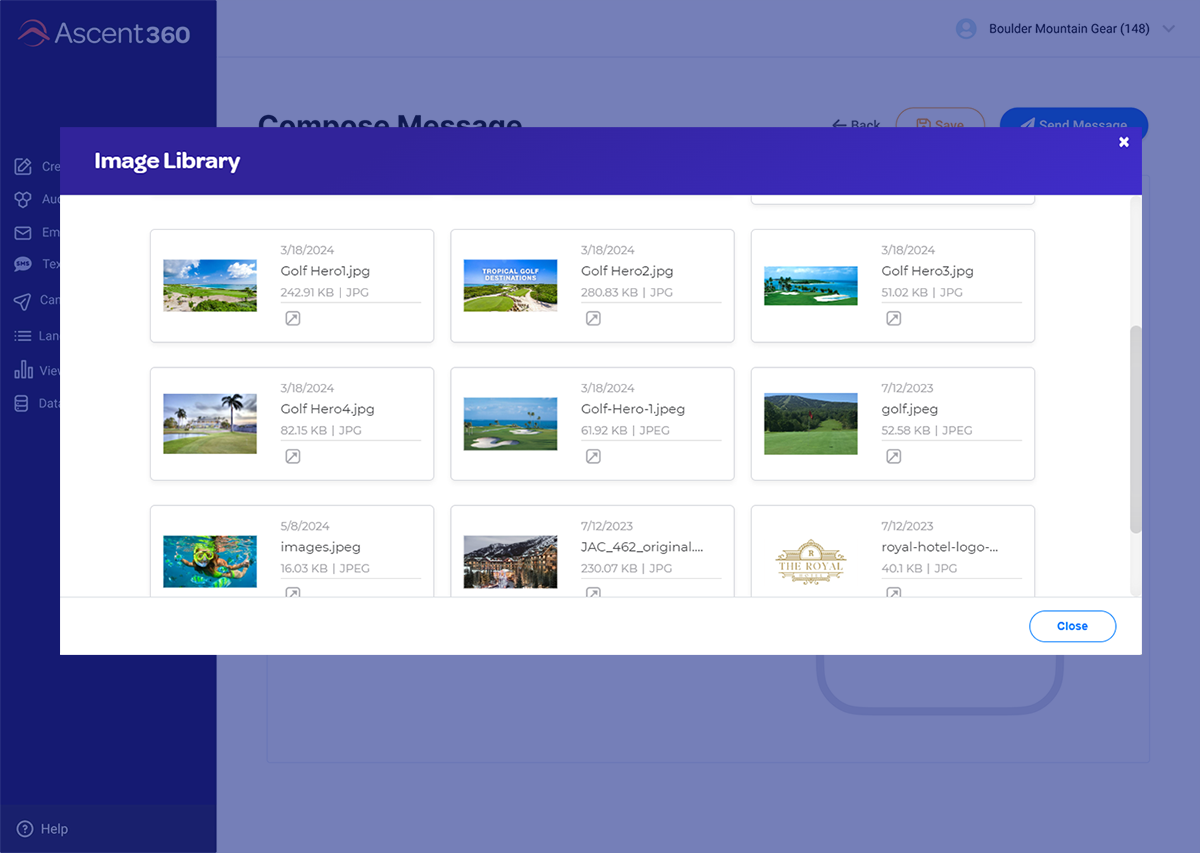Click the royal-hotel-logo file name
Image resolution: width=1200 pixels, height=853 pixels.
coord(940,547)
